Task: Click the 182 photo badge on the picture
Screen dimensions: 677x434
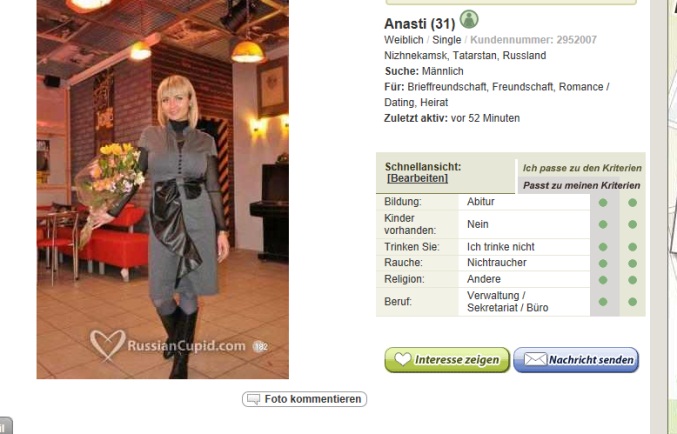Action: coord(260,346)
